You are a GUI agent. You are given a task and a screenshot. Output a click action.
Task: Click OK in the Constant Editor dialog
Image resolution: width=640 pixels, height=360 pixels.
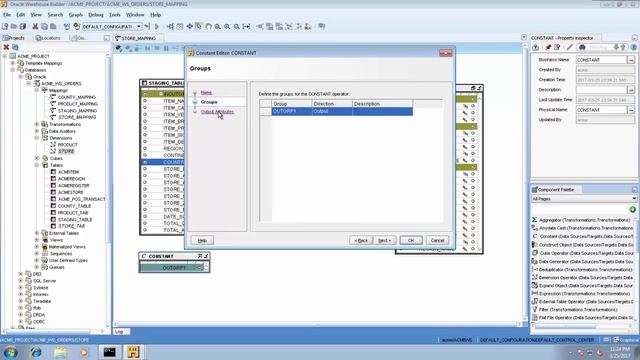coord(411,240)
